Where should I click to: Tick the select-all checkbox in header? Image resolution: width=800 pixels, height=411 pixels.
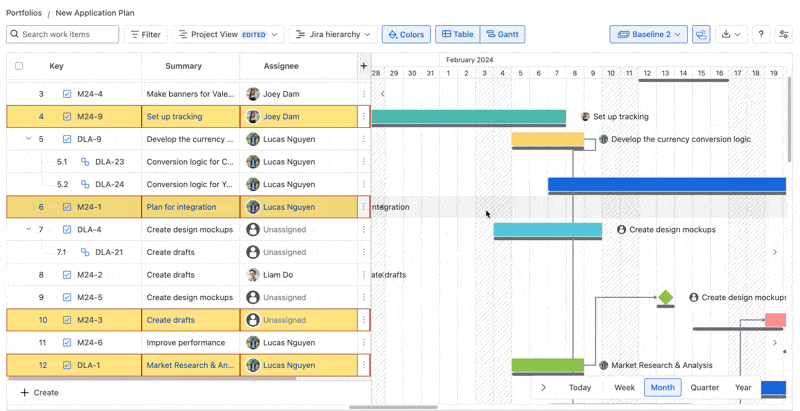click(19, 66)
